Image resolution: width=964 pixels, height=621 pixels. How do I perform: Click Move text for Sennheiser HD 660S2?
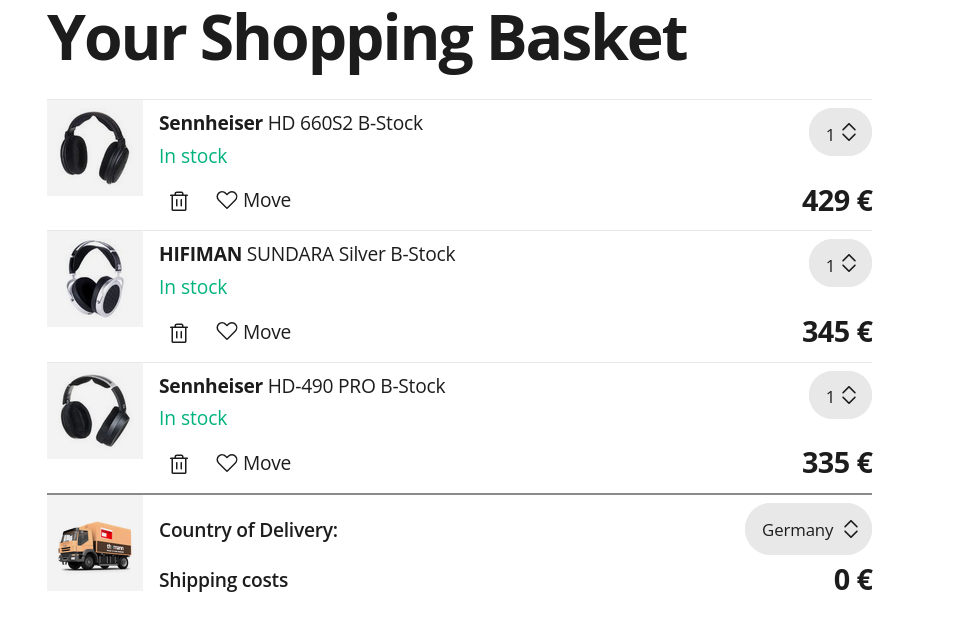click(x=267, y=200)
